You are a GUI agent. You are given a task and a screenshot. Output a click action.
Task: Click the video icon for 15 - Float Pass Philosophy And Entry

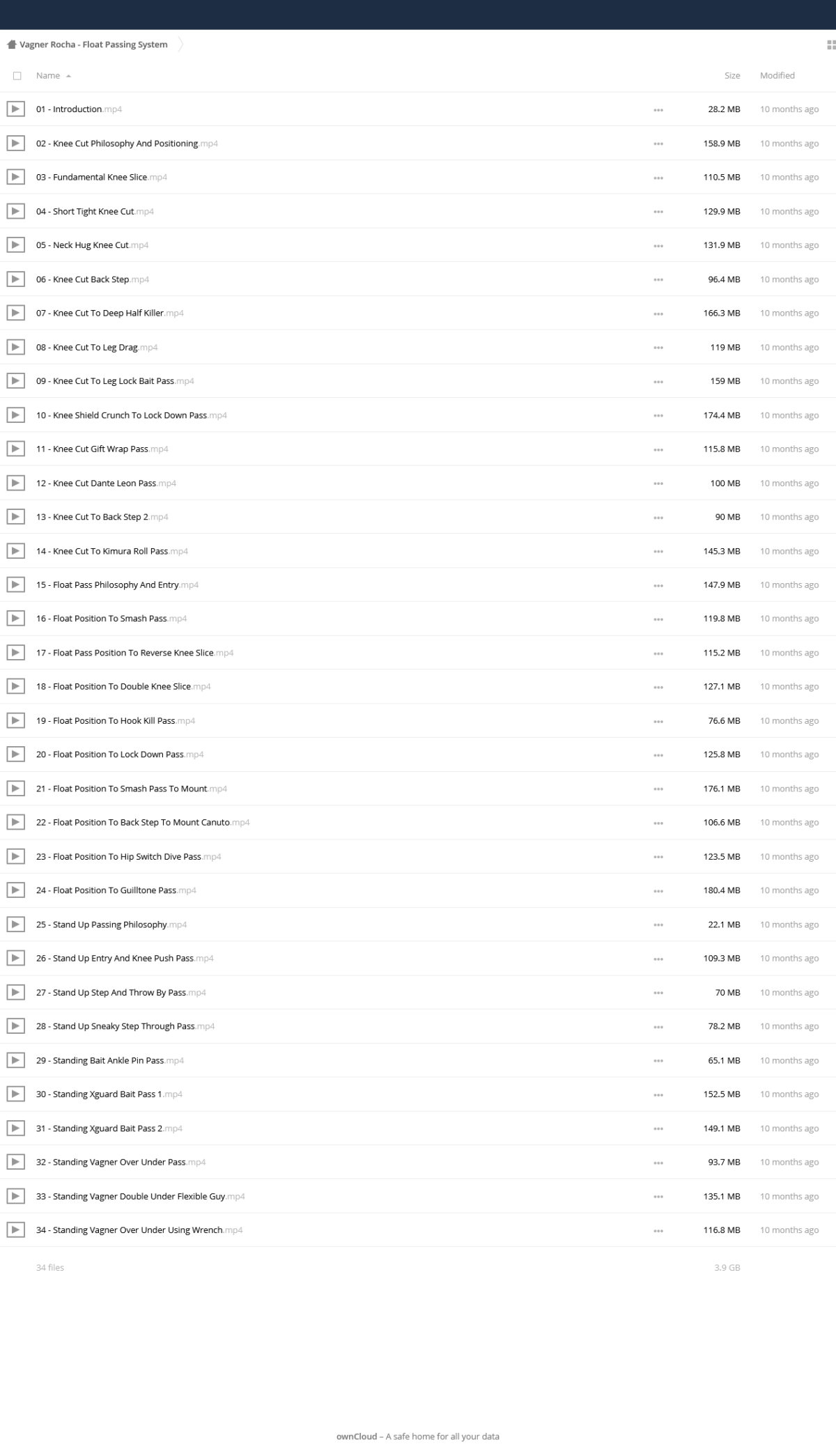point(15,584)
